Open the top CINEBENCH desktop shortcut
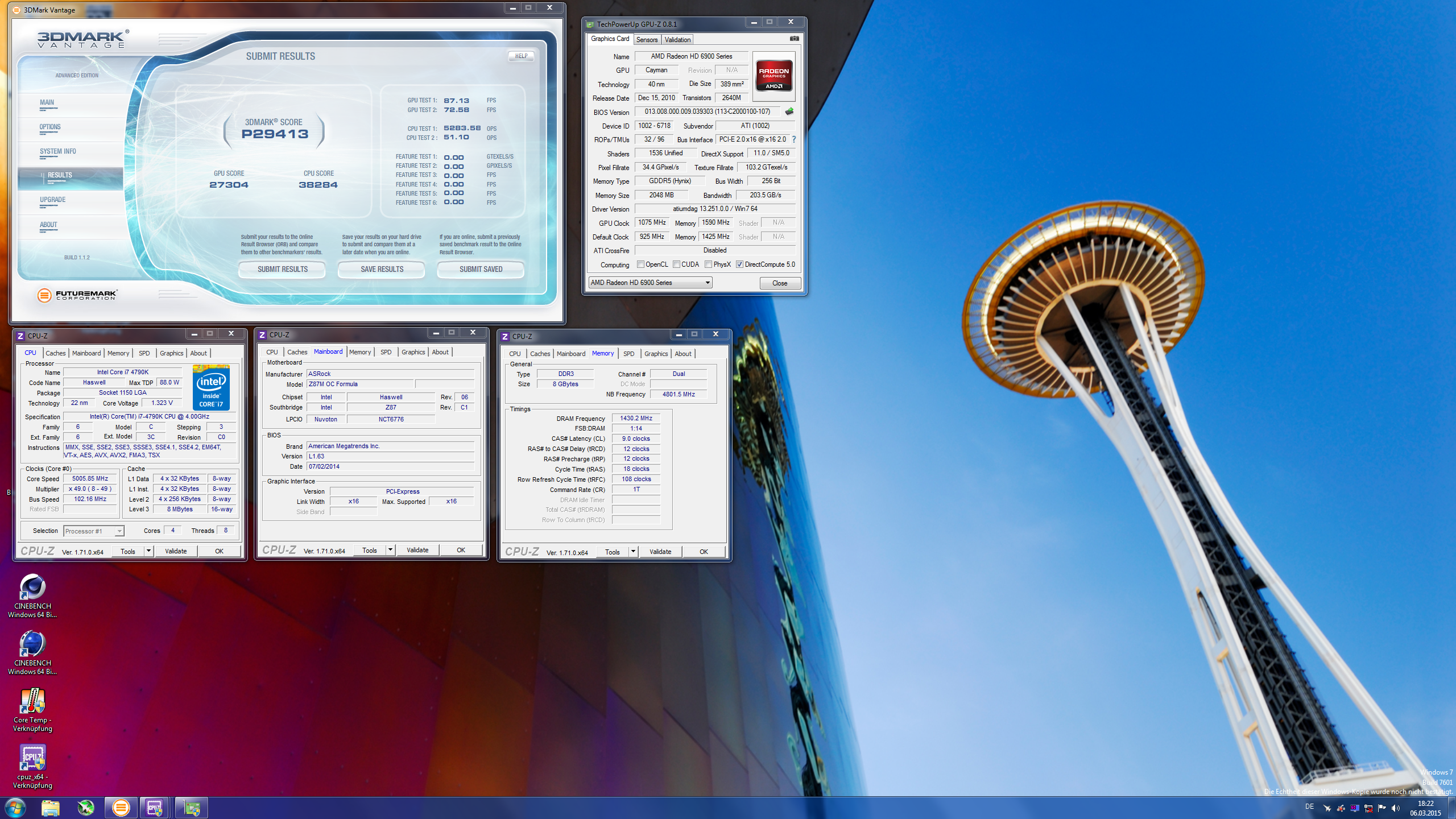This screenshot has height=819, width=1456. tap(32, 596)
